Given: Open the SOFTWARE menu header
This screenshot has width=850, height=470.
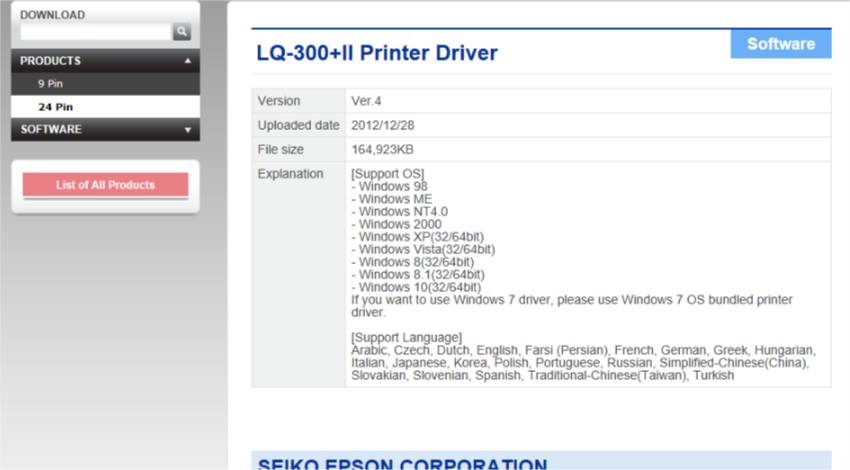Looking at the screenshot, I should [106, 130].
